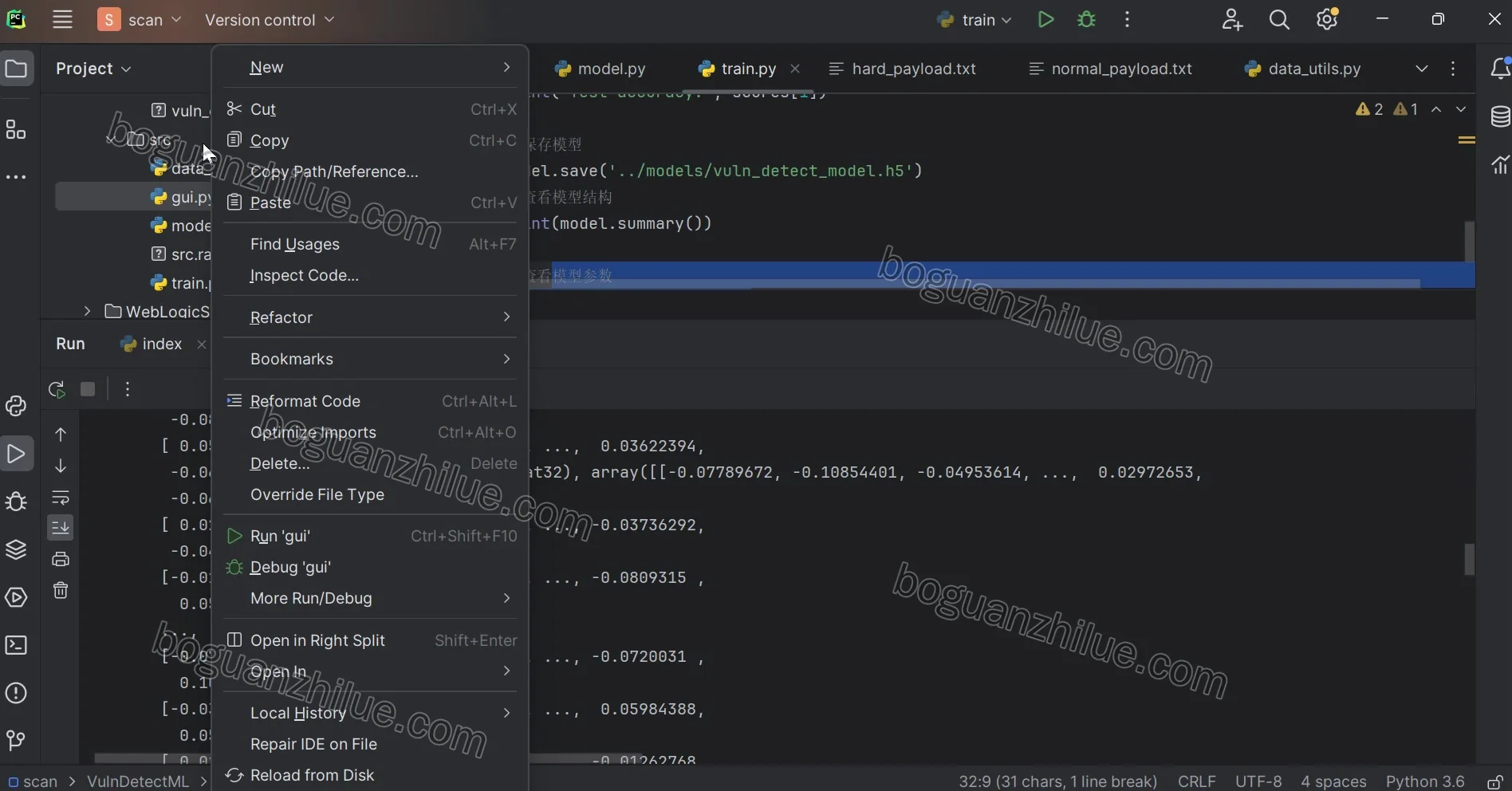Open Notifications bell panel
1512x791 pixels.
coord(1500,69)
